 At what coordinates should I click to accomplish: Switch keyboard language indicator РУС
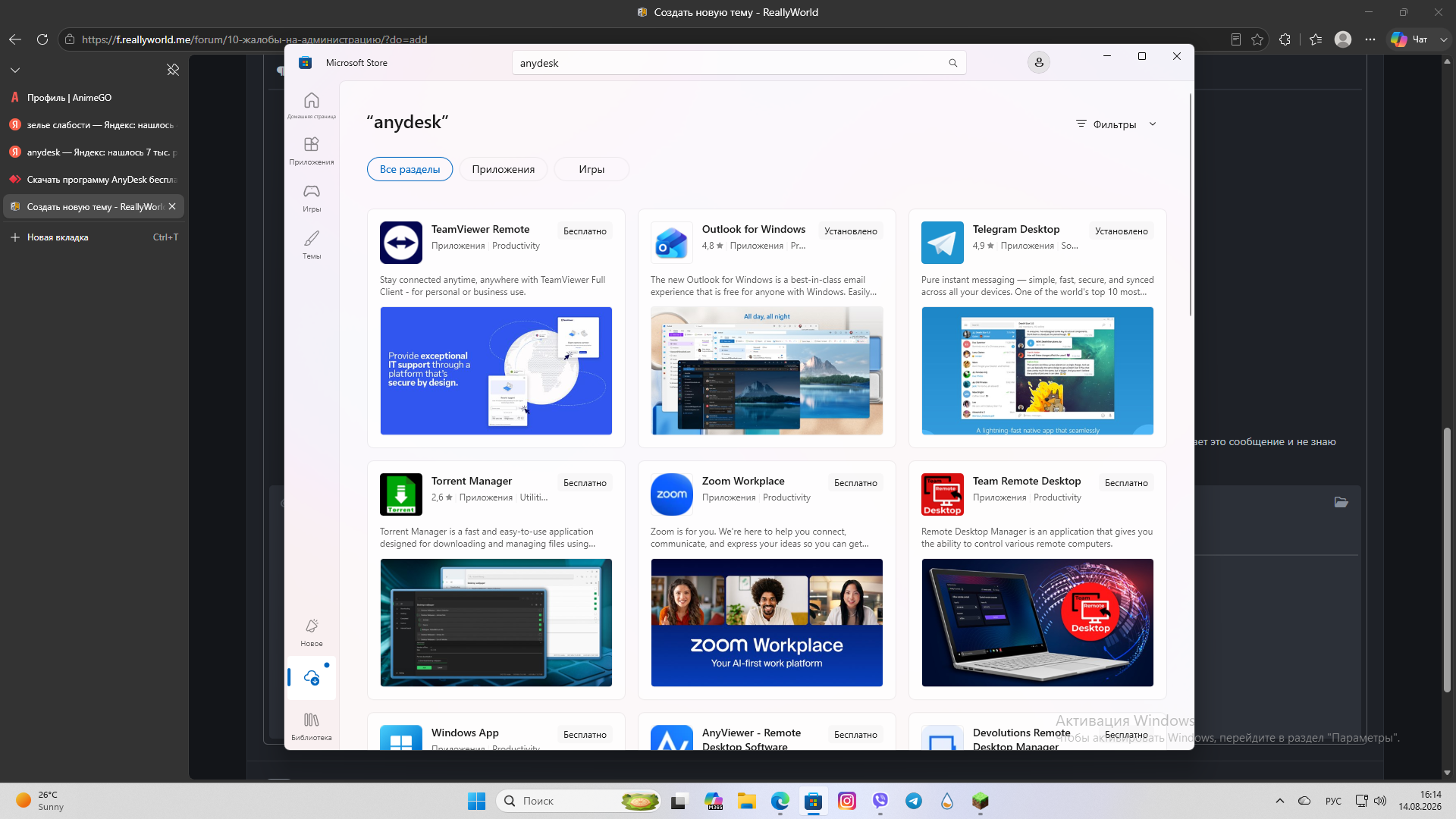[x=1333, y=801]
